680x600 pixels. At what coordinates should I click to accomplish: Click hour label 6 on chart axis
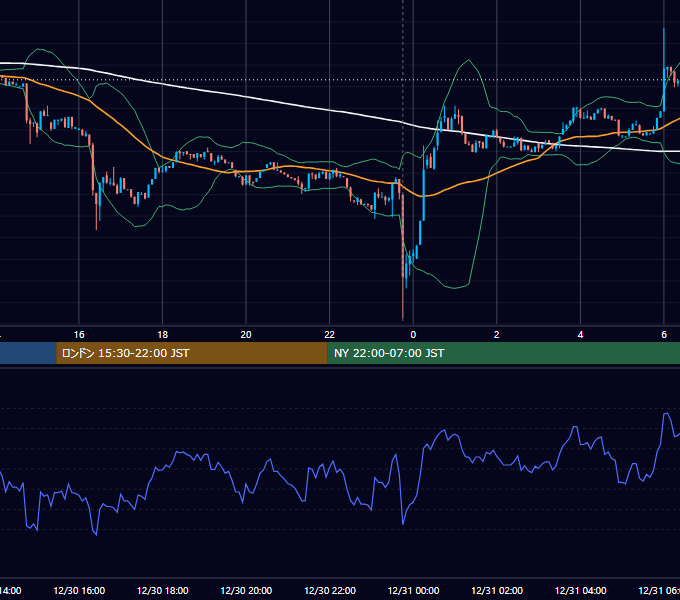[x=664, y=335]
